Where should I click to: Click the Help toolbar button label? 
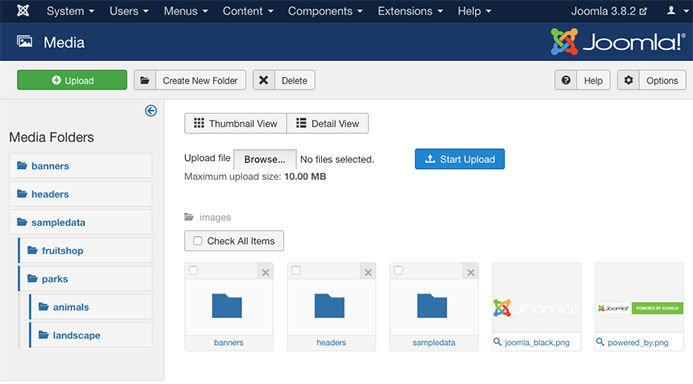[593, 80]
